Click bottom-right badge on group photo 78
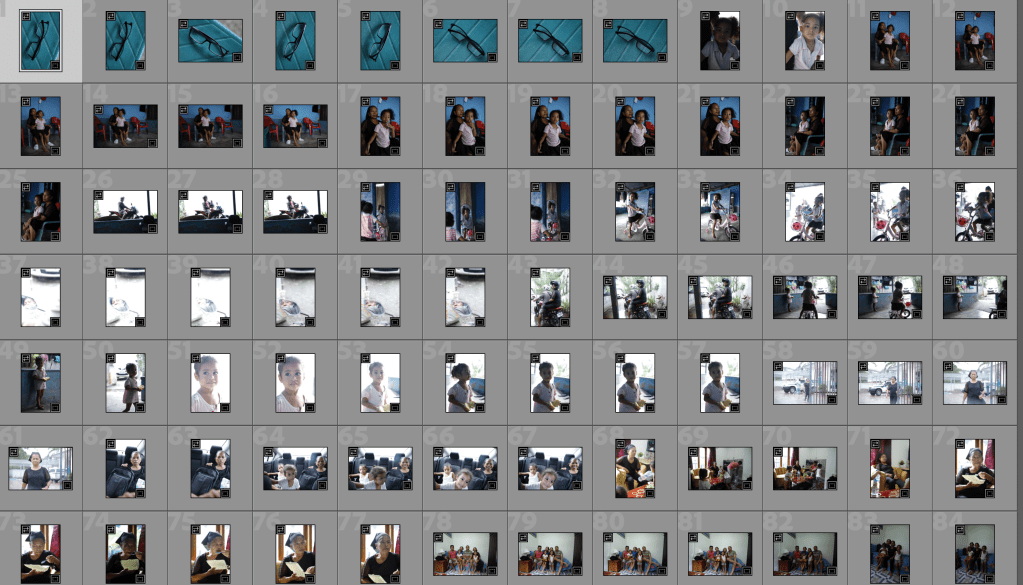The image size is (1023, 585). tap(492, 568)
